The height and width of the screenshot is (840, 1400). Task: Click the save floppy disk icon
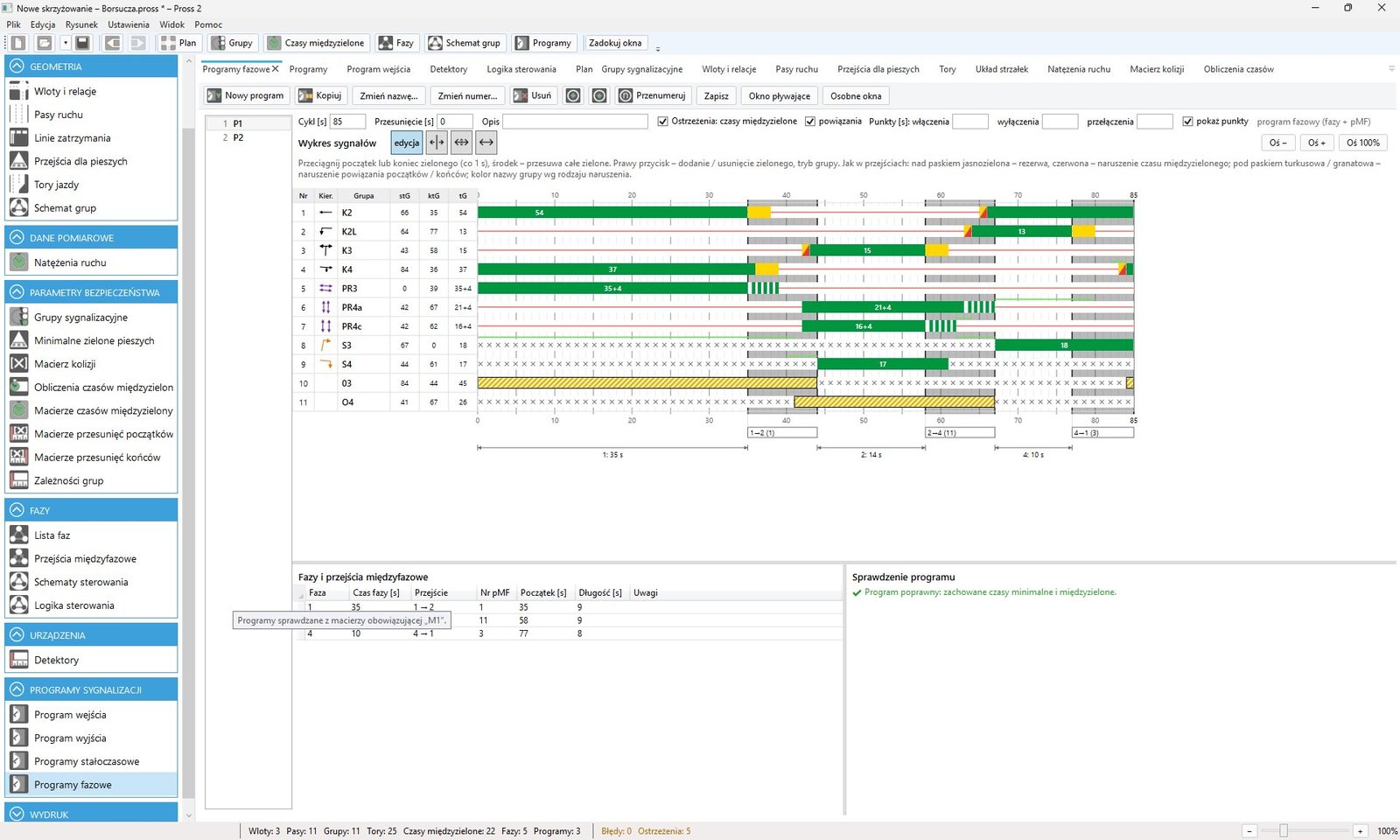(82, 43)
